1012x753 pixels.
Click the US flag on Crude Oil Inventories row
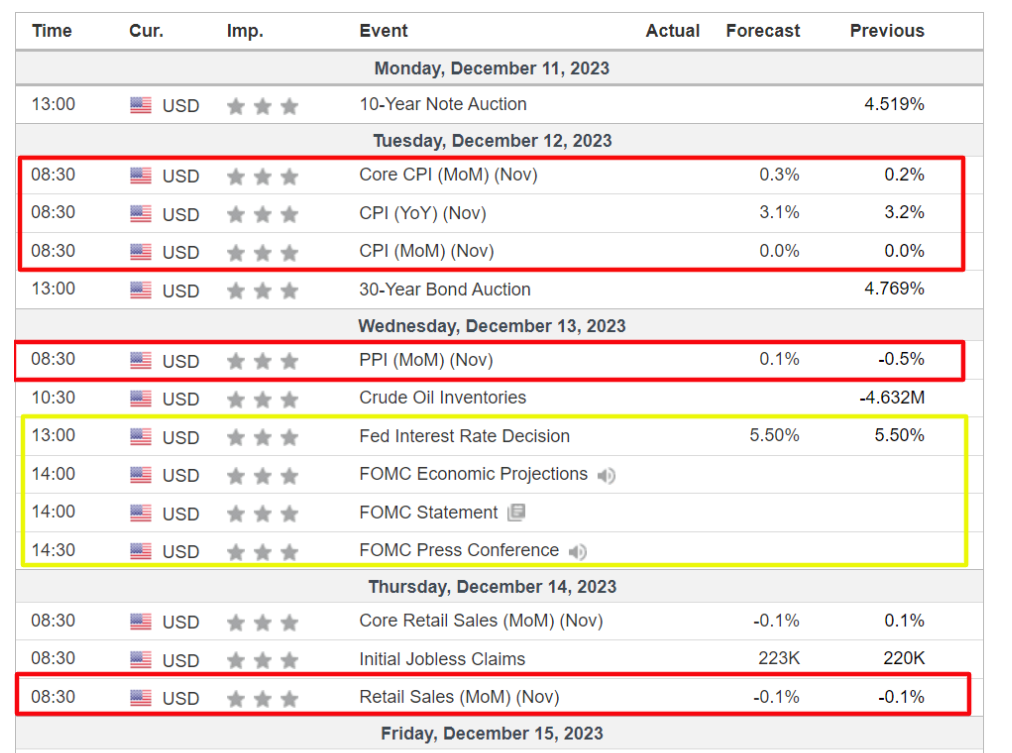[141, 399]
